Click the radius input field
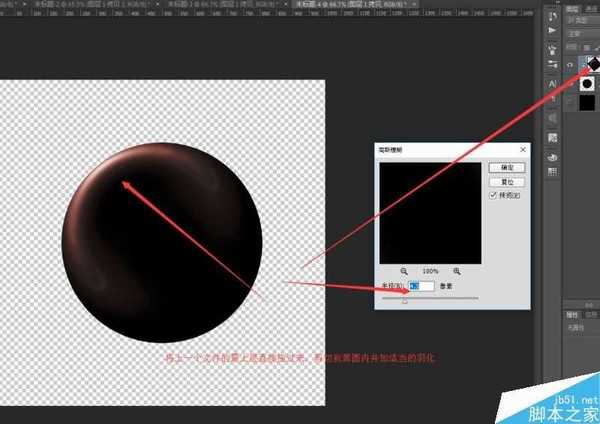 423,286
